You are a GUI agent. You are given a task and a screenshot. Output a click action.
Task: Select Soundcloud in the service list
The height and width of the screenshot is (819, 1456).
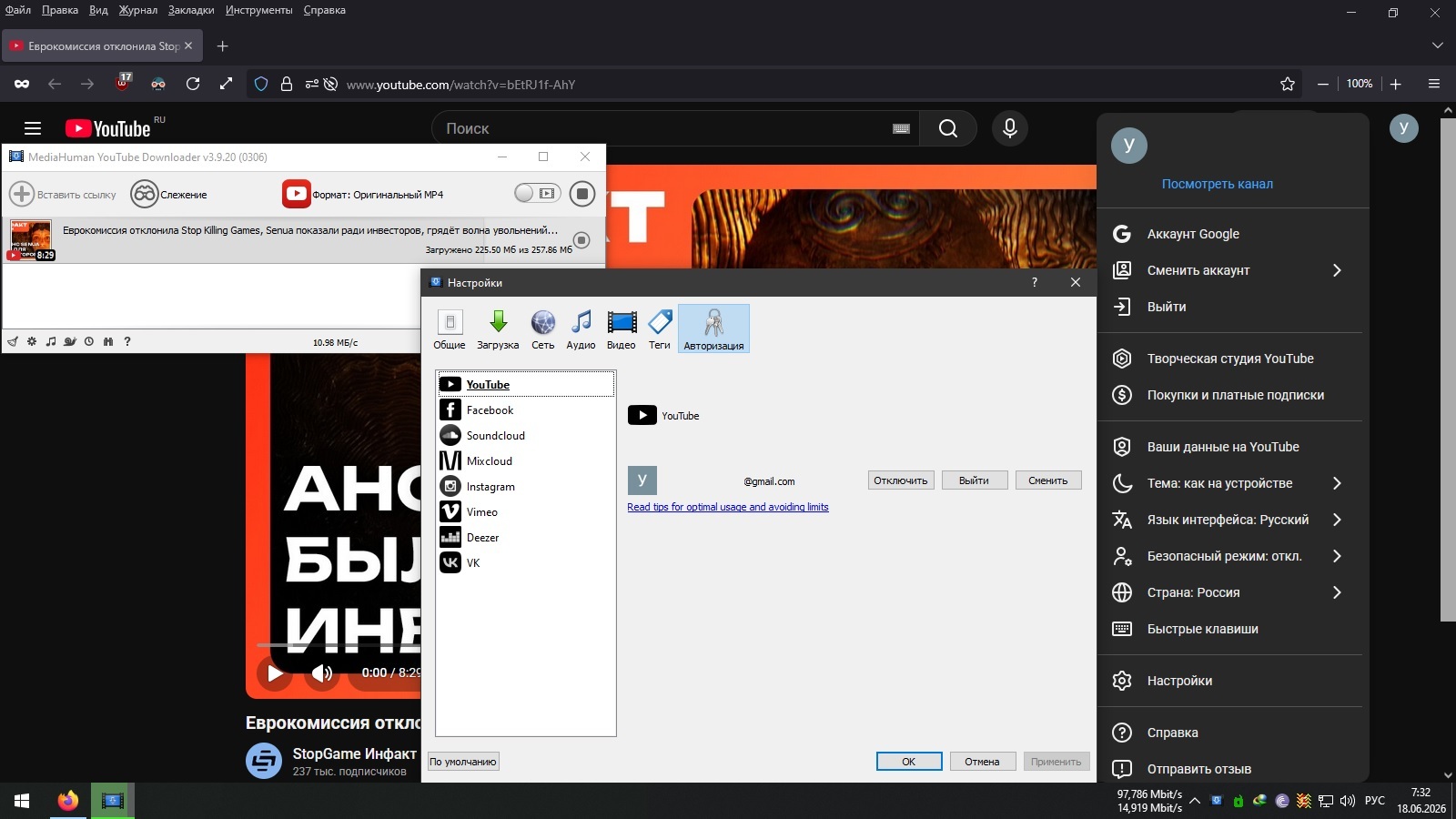coord(526,435)
